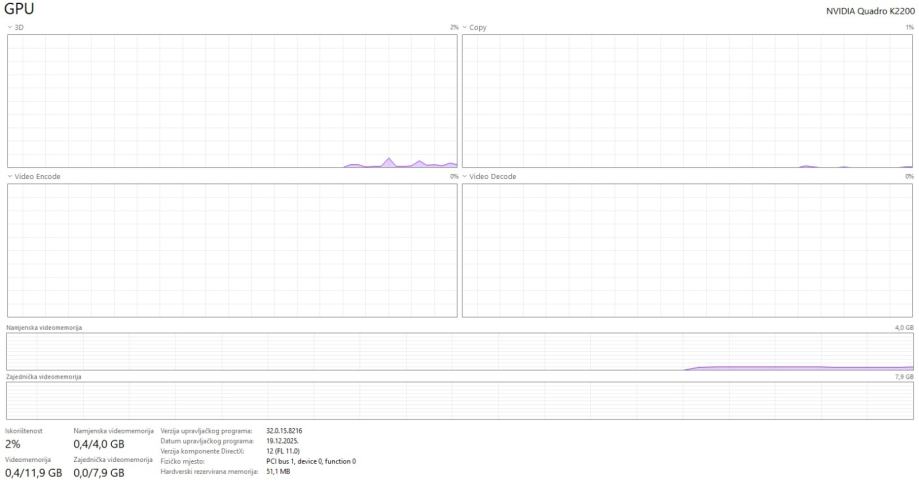
Task: Click the 4,0 GB graph maximum label
Action: 904,328
